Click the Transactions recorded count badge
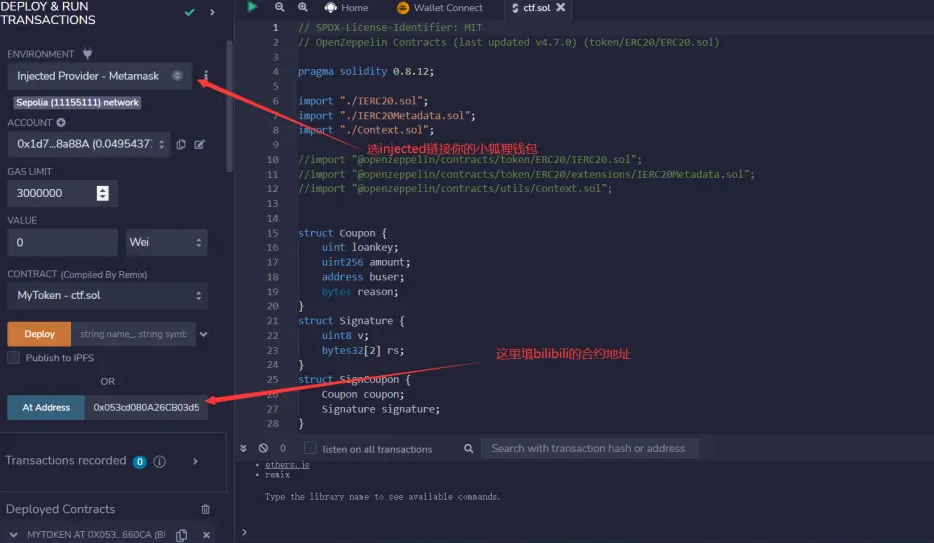934x543 pixels. click(140, 461)
